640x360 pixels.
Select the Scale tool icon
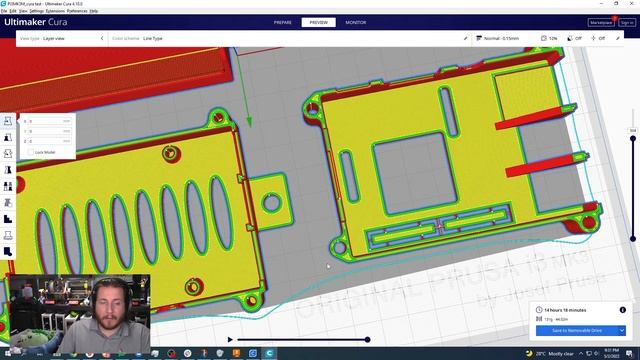point(8,138)
